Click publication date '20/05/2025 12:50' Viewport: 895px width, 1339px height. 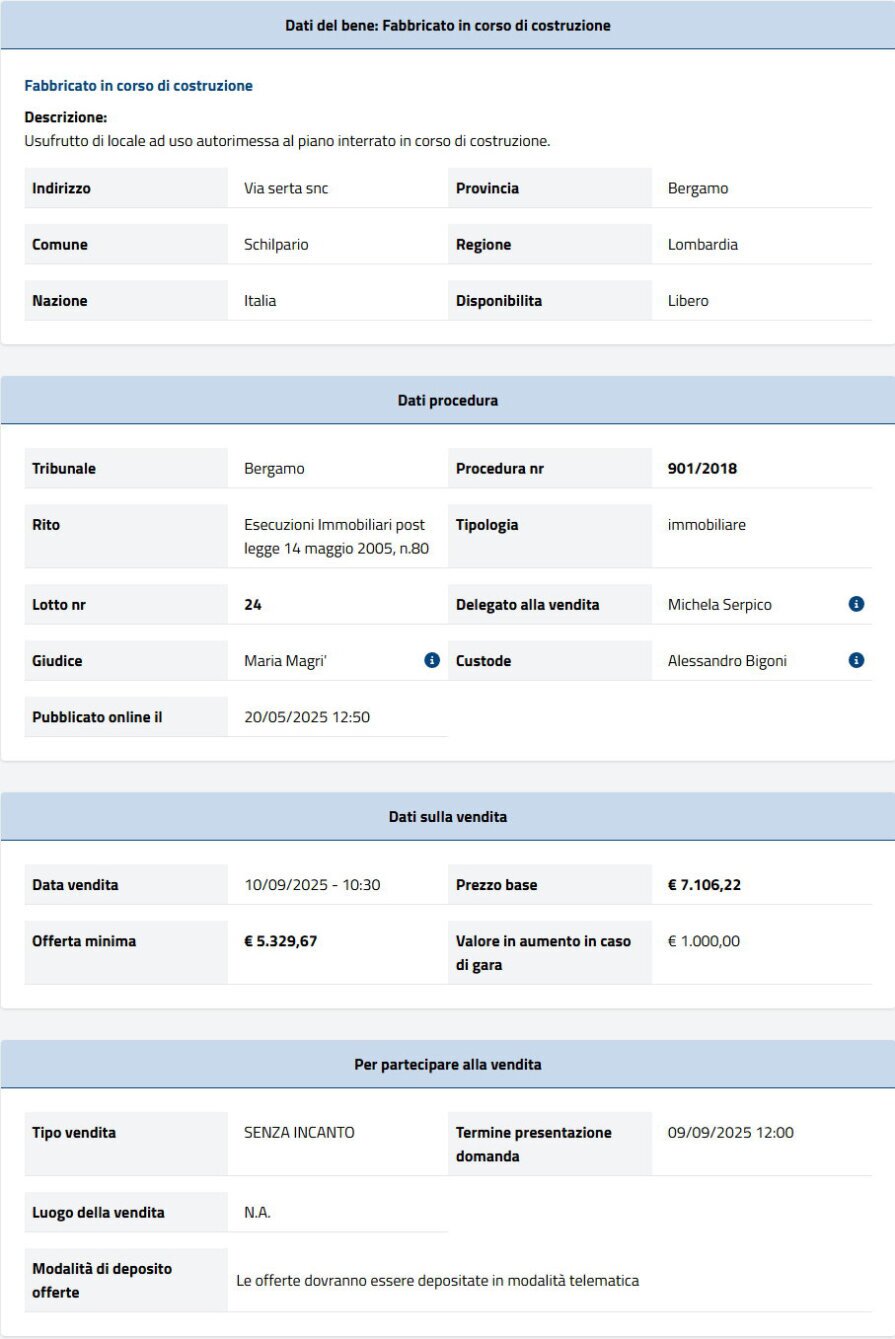(x=307, y=716)
